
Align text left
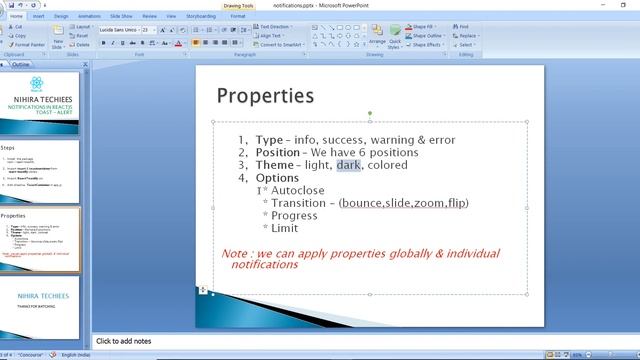196,42
